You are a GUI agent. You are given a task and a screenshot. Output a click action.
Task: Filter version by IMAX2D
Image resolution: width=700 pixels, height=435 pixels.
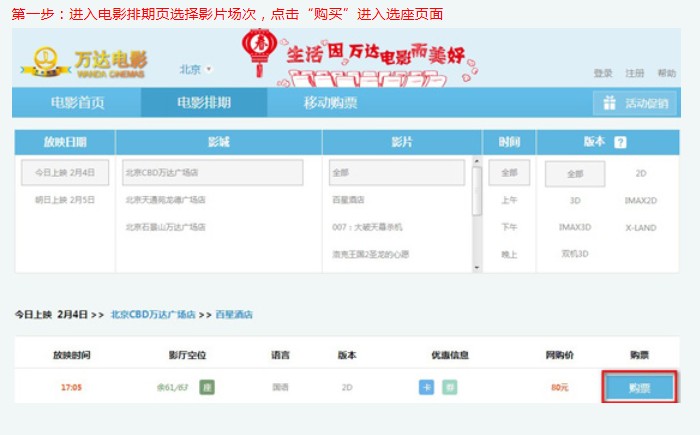[641, 201]
